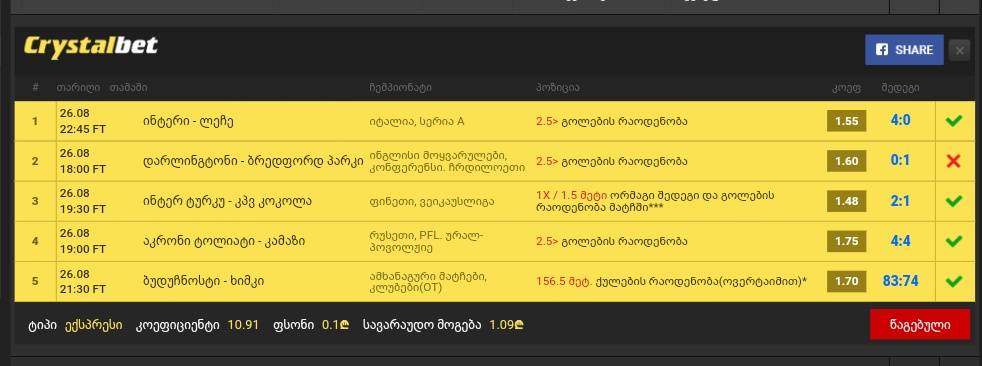The image size is (982, 366).
Task: Select match ინტერ ტურკუ - კპვ კოკოლა
Action: click(x=227, y=202)
